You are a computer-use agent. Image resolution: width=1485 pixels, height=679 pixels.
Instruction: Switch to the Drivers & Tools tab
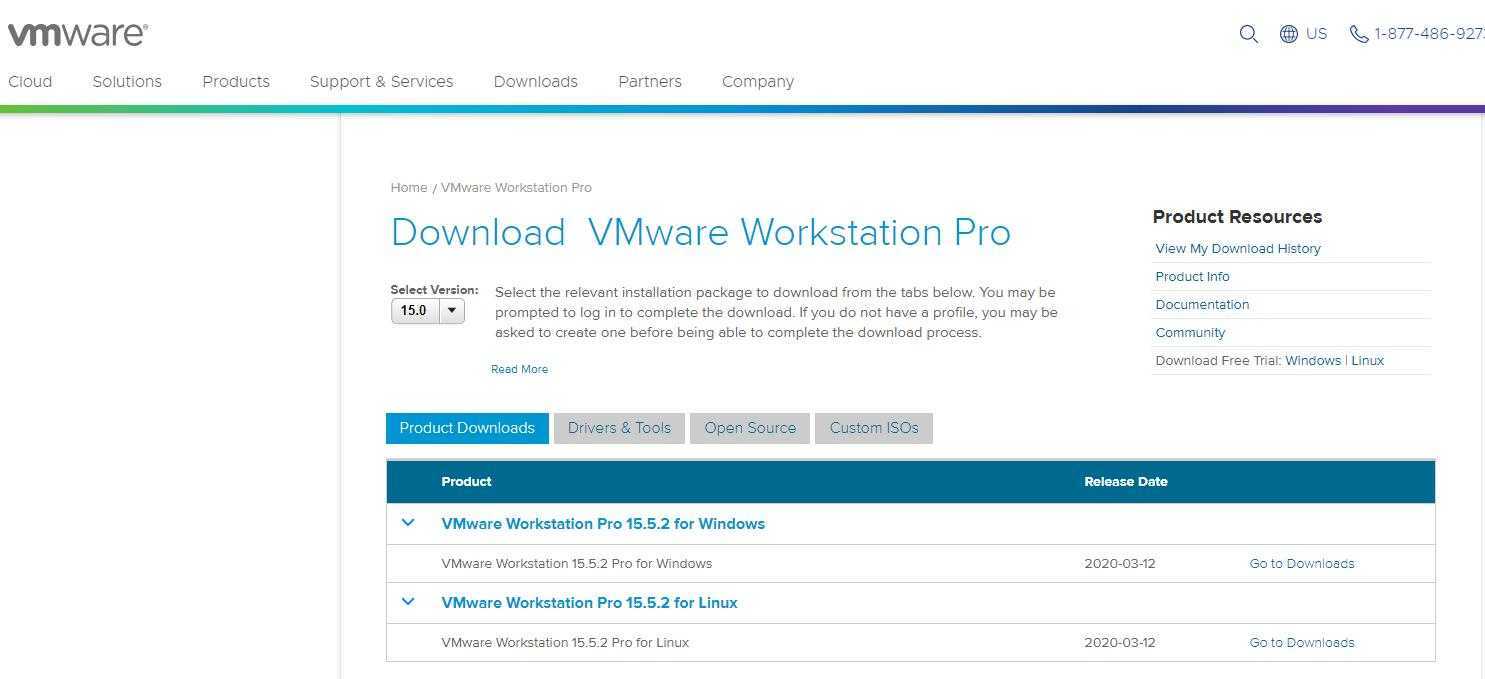point(619,428)
